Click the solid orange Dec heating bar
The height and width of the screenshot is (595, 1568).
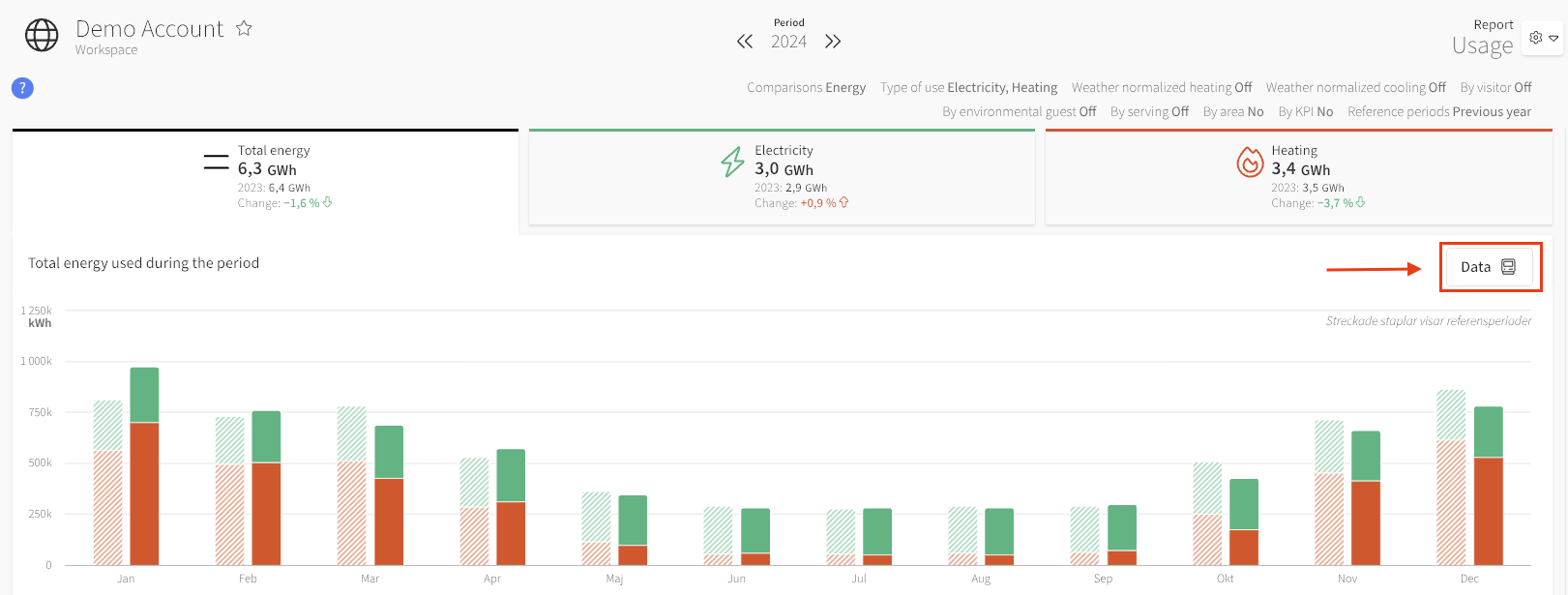tap(1488, 511)
